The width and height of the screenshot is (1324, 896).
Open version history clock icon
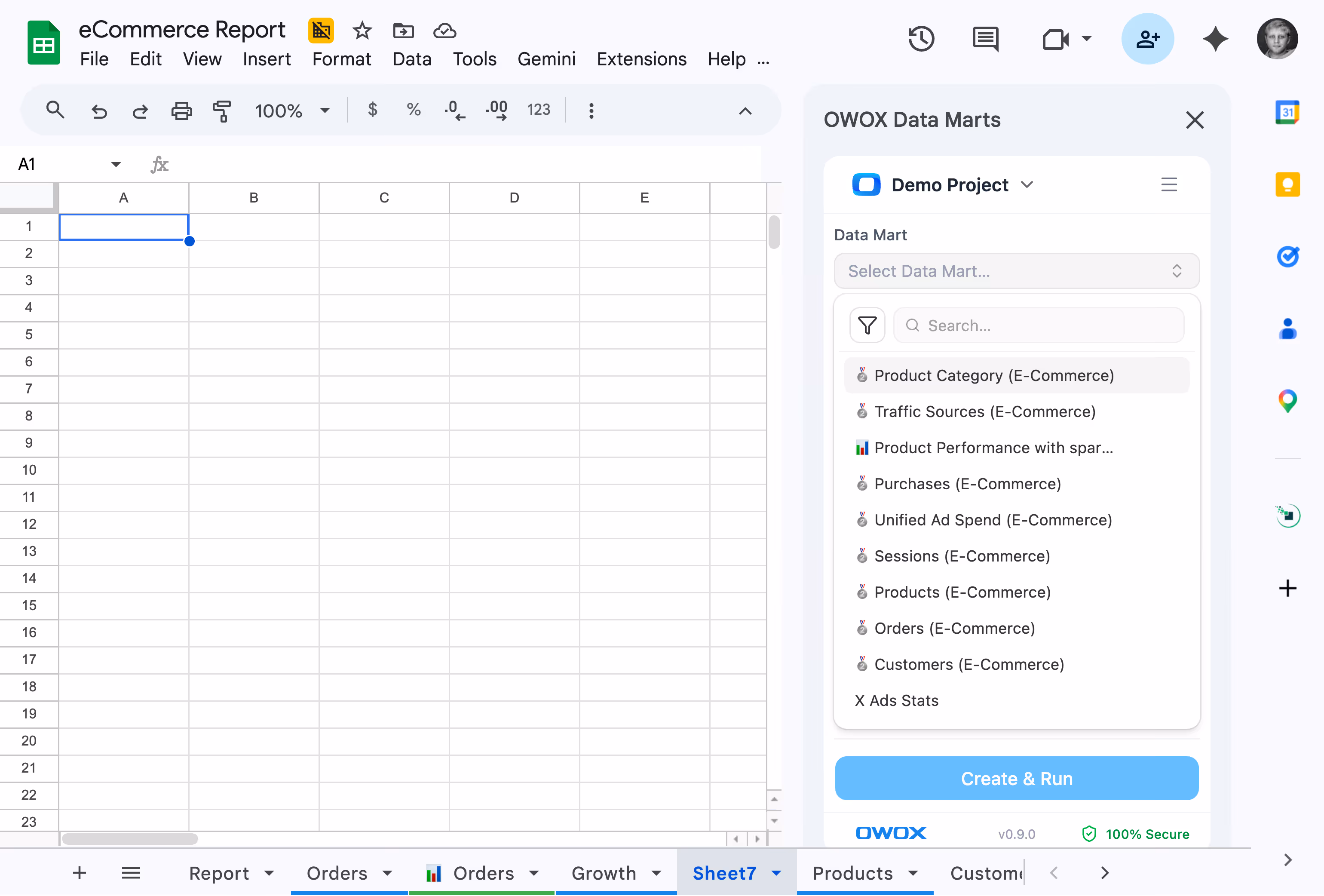click(921, 39)
